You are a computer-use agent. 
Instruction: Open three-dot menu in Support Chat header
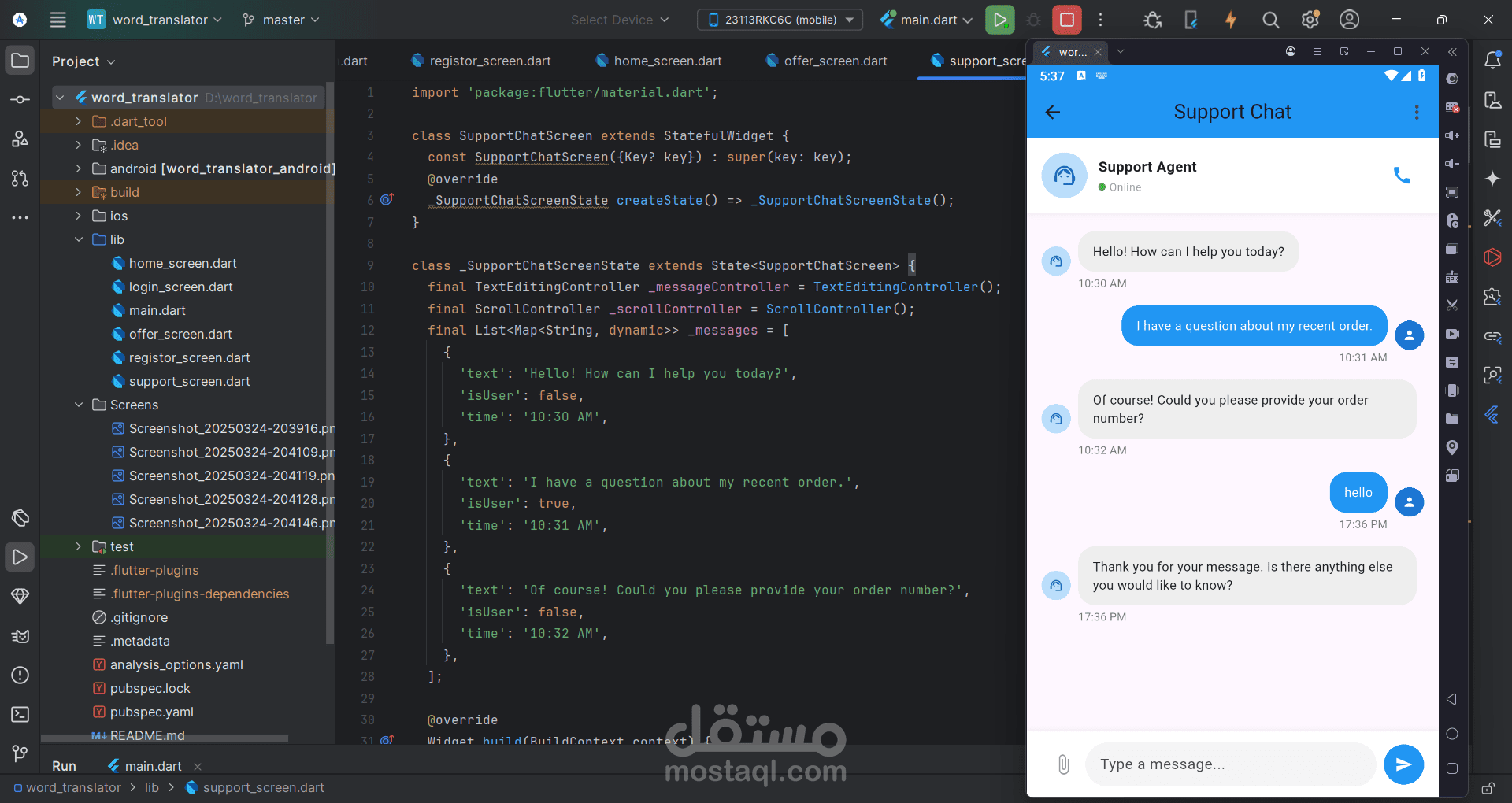[1417, 112]
